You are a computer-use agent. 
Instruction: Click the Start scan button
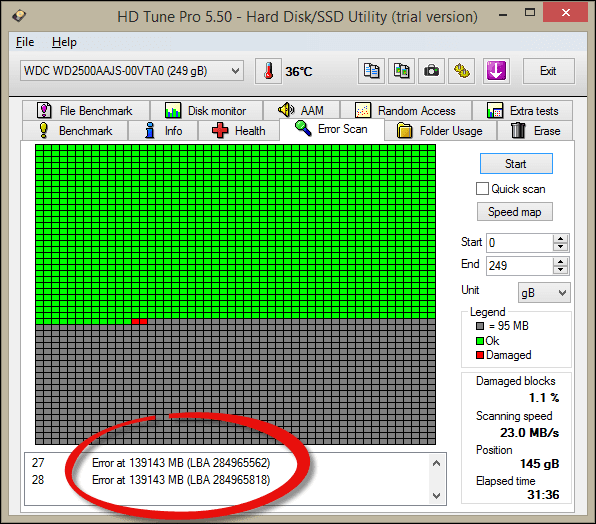[x=516, y=164]
